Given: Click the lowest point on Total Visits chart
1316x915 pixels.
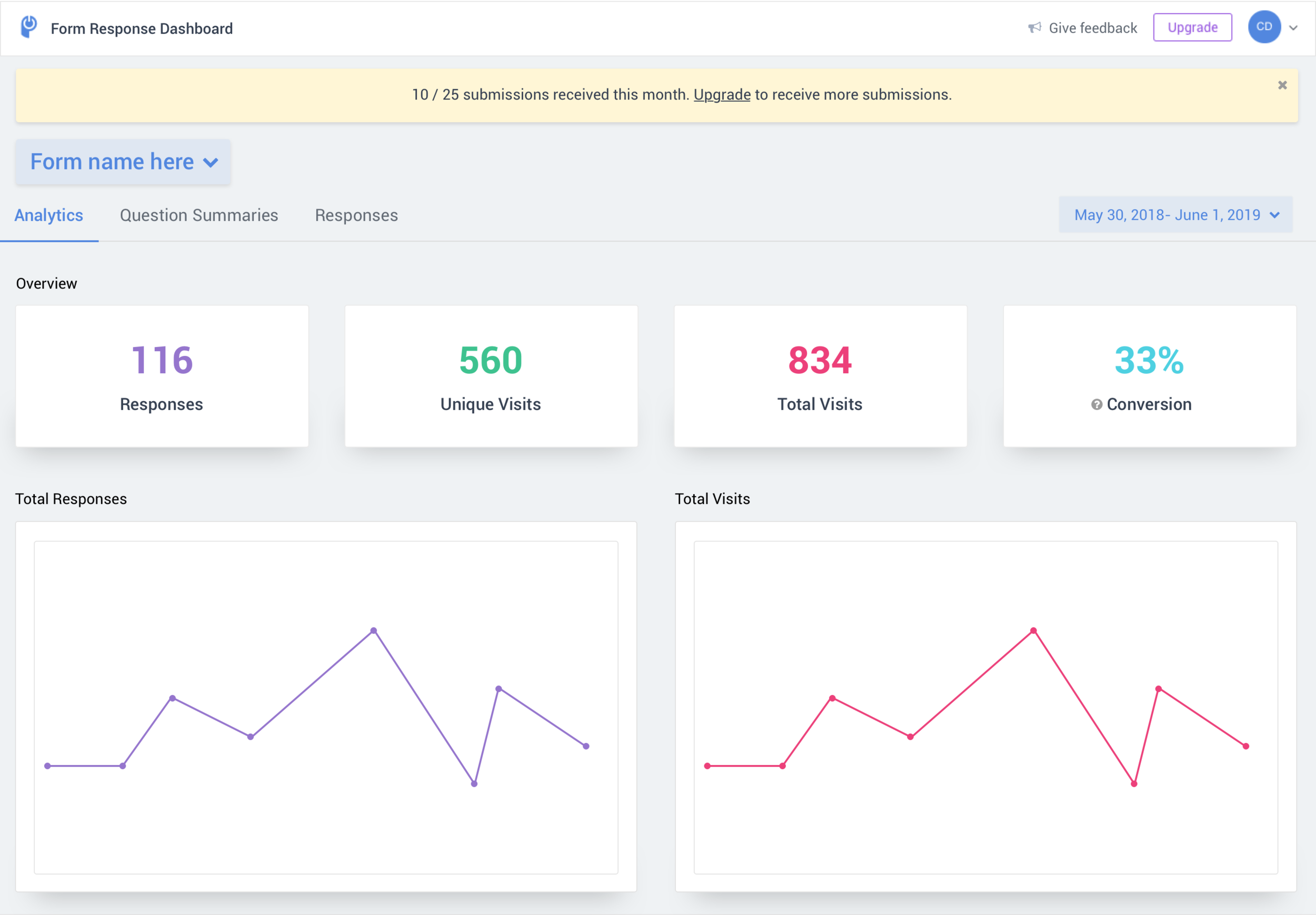Looking at the screenshot, I should point(1134,784).
